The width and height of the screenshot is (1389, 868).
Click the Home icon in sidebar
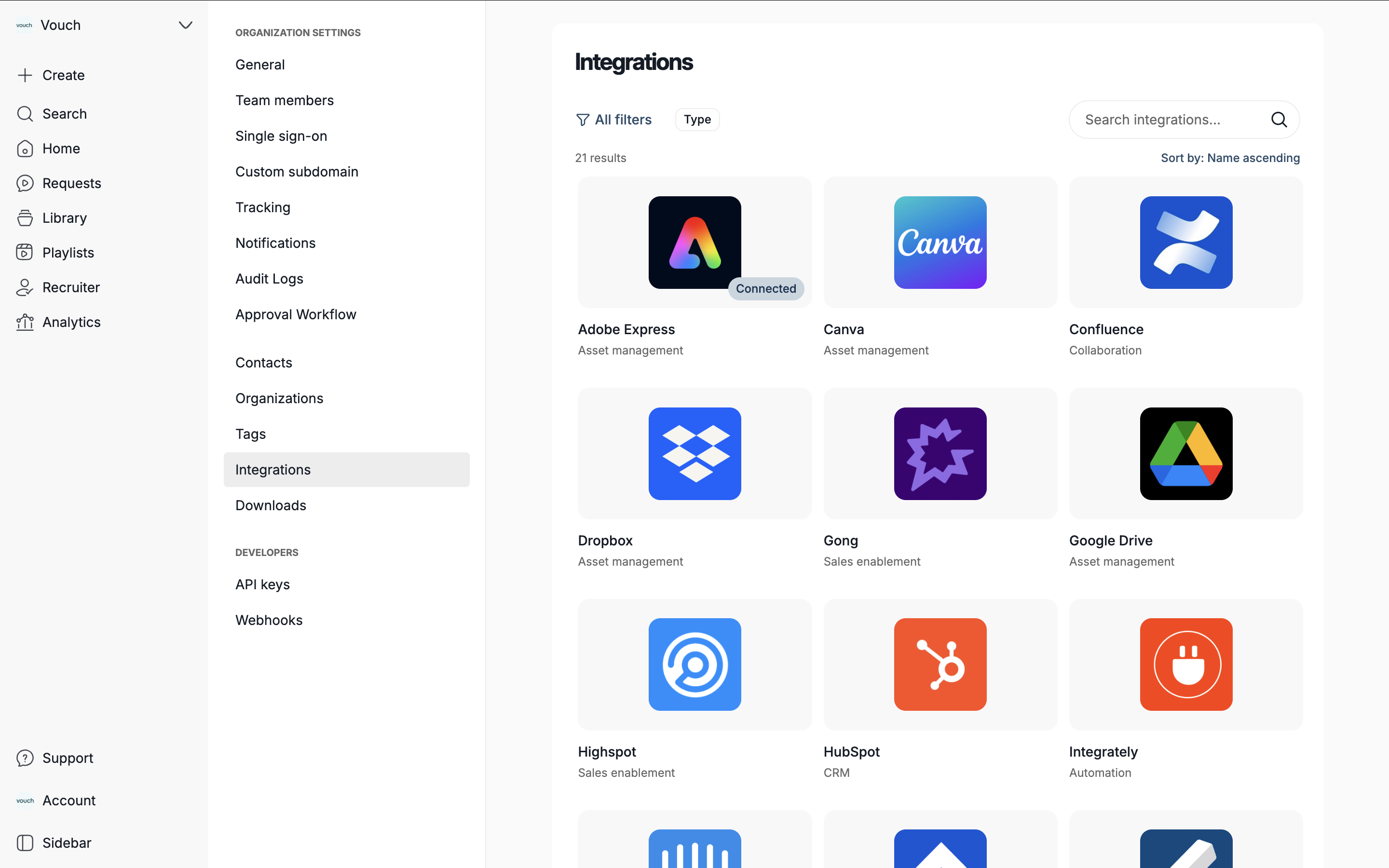(x=25, y=149)
